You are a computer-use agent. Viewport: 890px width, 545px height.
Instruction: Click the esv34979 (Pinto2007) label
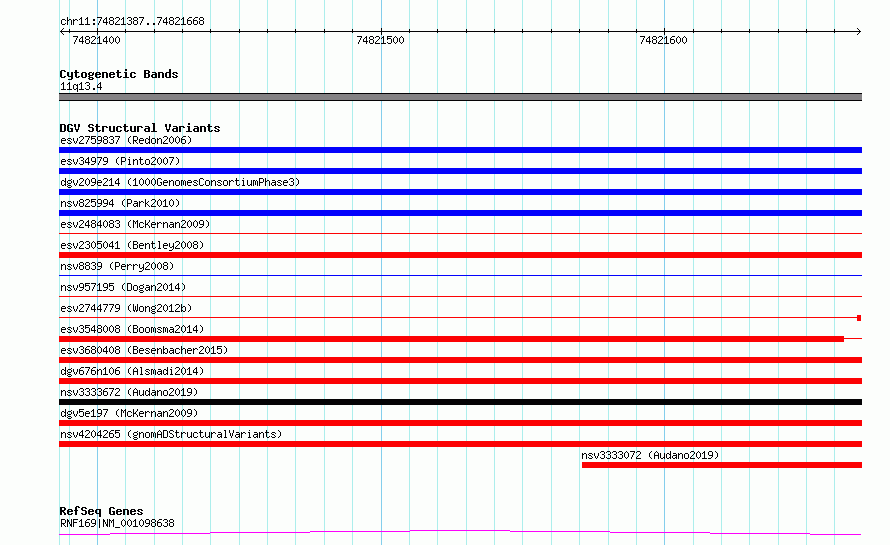click(120, 161)
